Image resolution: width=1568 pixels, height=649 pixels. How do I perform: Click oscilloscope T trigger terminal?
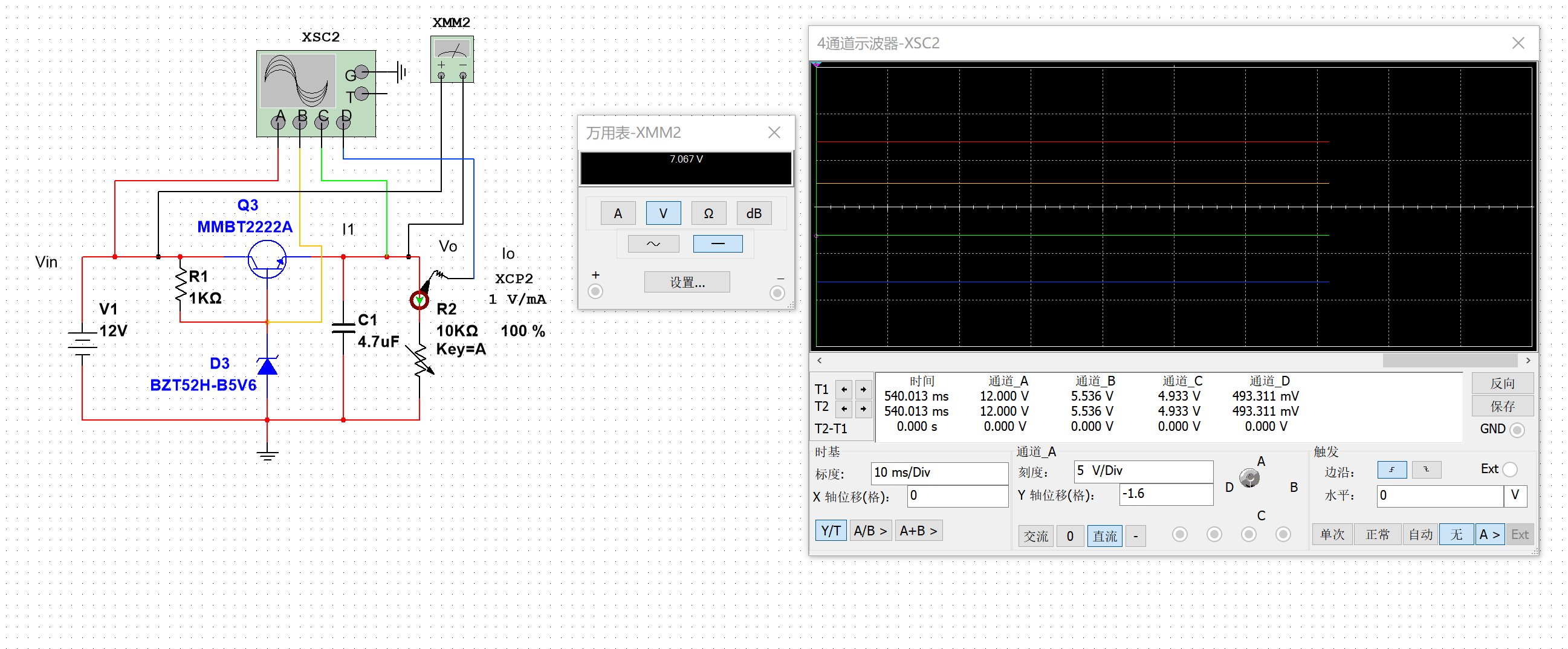(x=361, y=94)
